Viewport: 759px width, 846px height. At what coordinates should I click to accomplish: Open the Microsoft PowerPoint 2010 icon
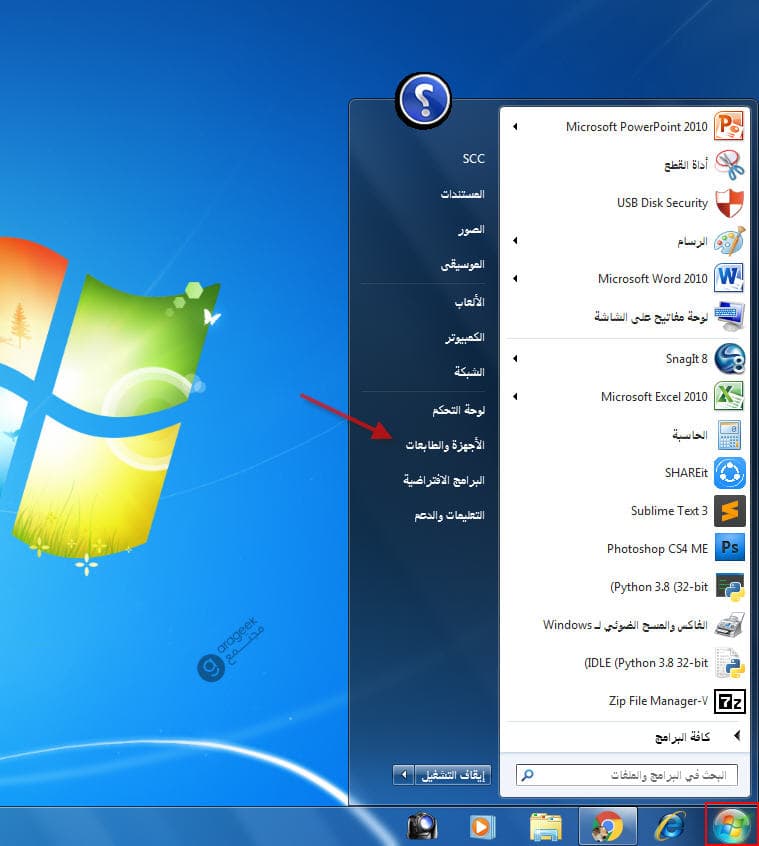pos(729,127)
